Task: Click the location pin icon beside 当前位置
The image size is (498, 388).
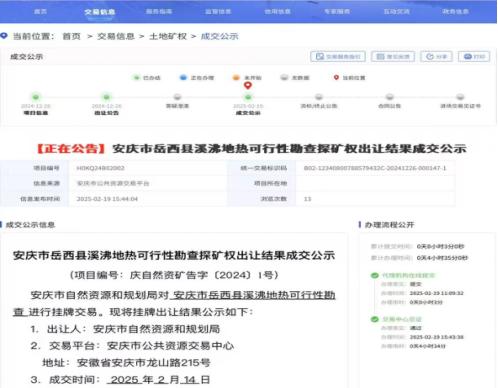Action: (x=4, y=36)
